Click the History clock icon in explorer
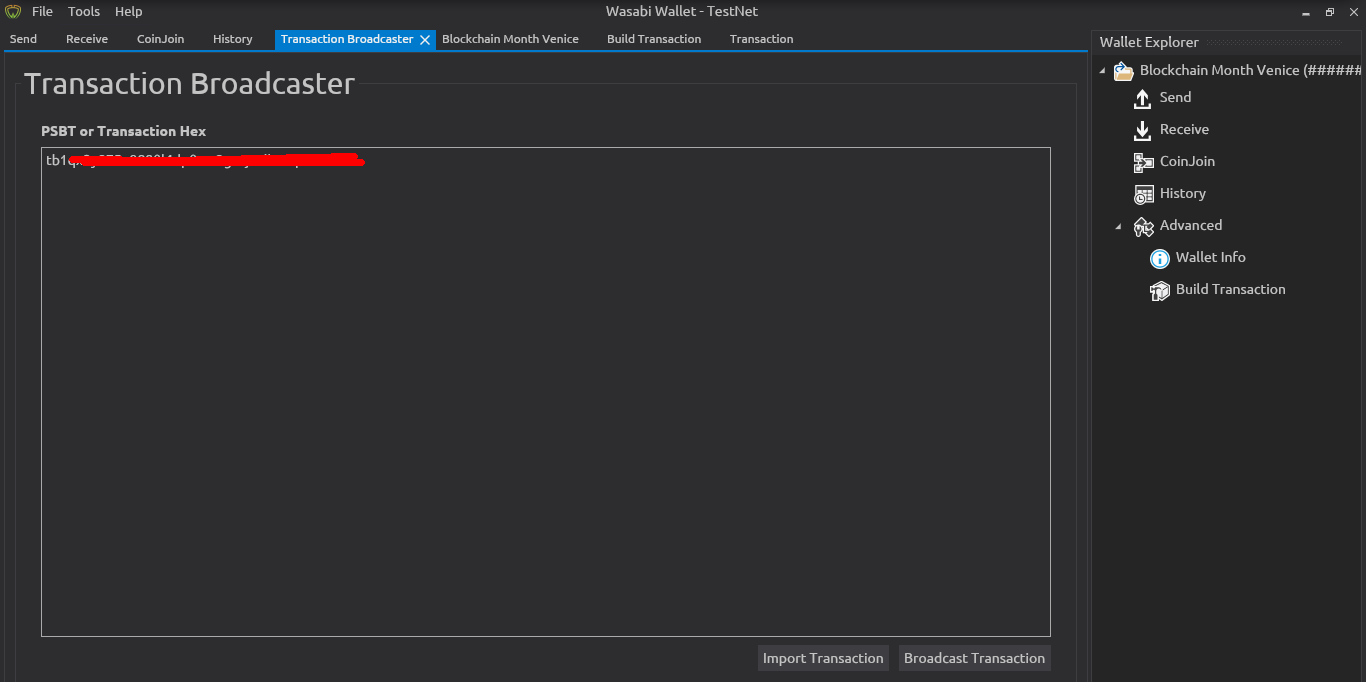Viewport: 1366px width, 682px height. (1143, 194)
